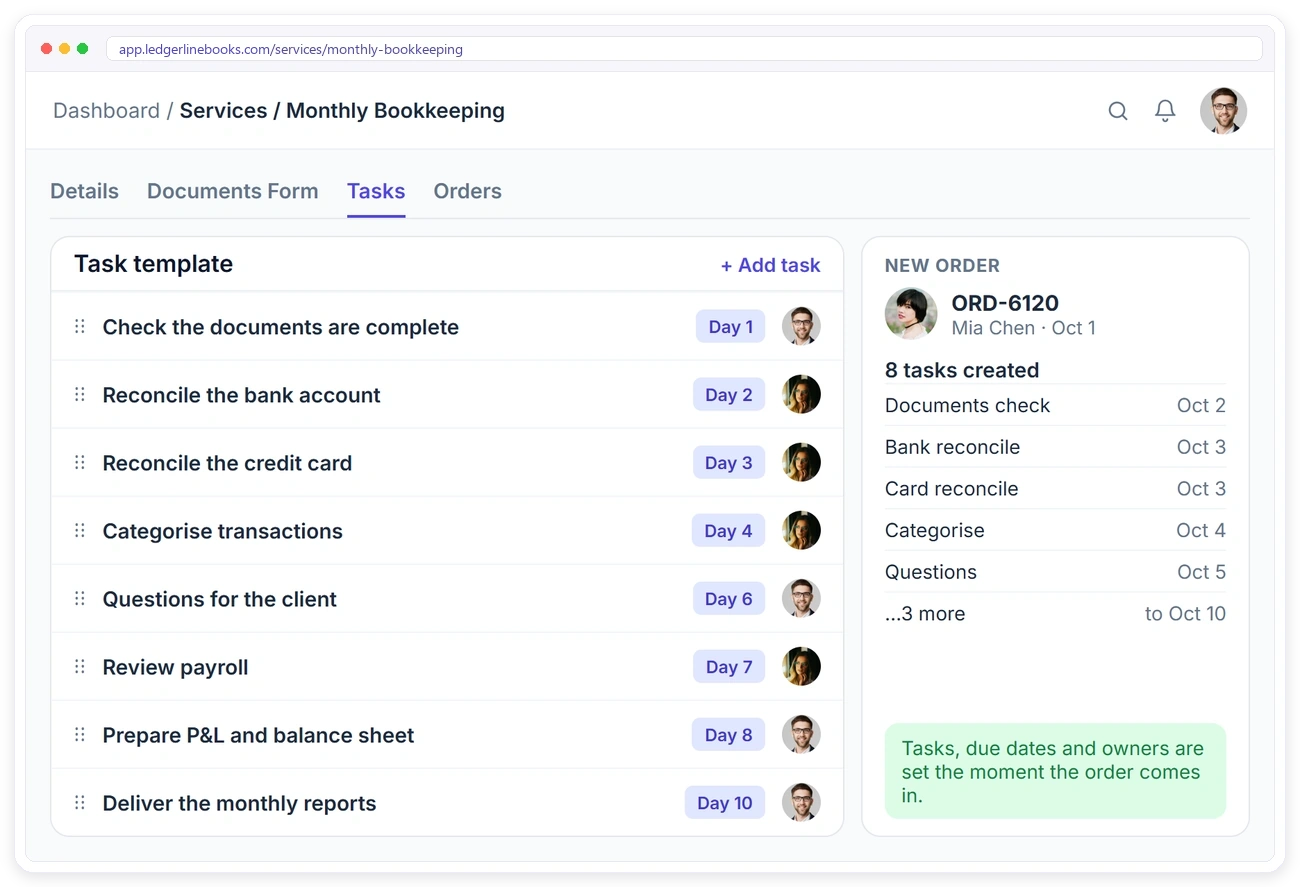Grab the drag handle for Deliver the monthly reports
The width and height of the screenshot is (1300, 887).
coord(80,803)
